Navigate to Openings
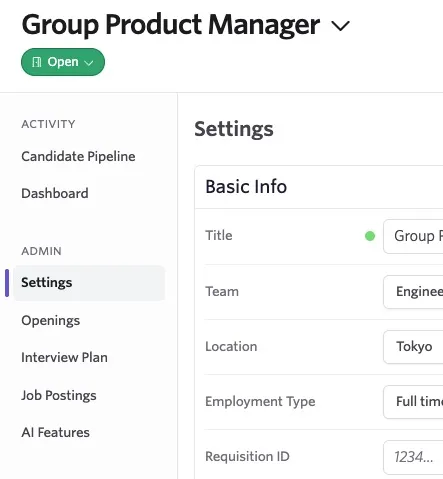The width and height of the screenshot is (443, 479). [x=51, y=321]
